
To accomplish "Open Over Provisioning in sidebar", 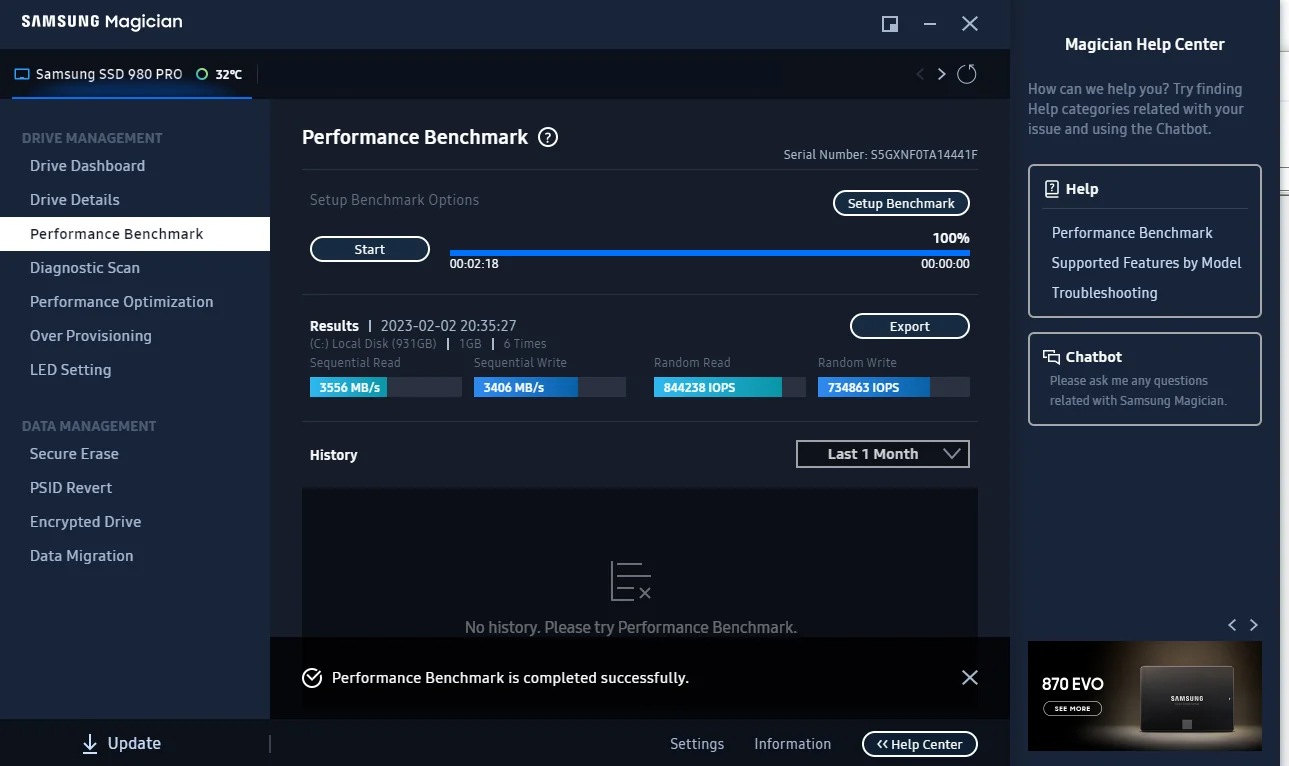I will pyautogui.click(x=91, y=336).
